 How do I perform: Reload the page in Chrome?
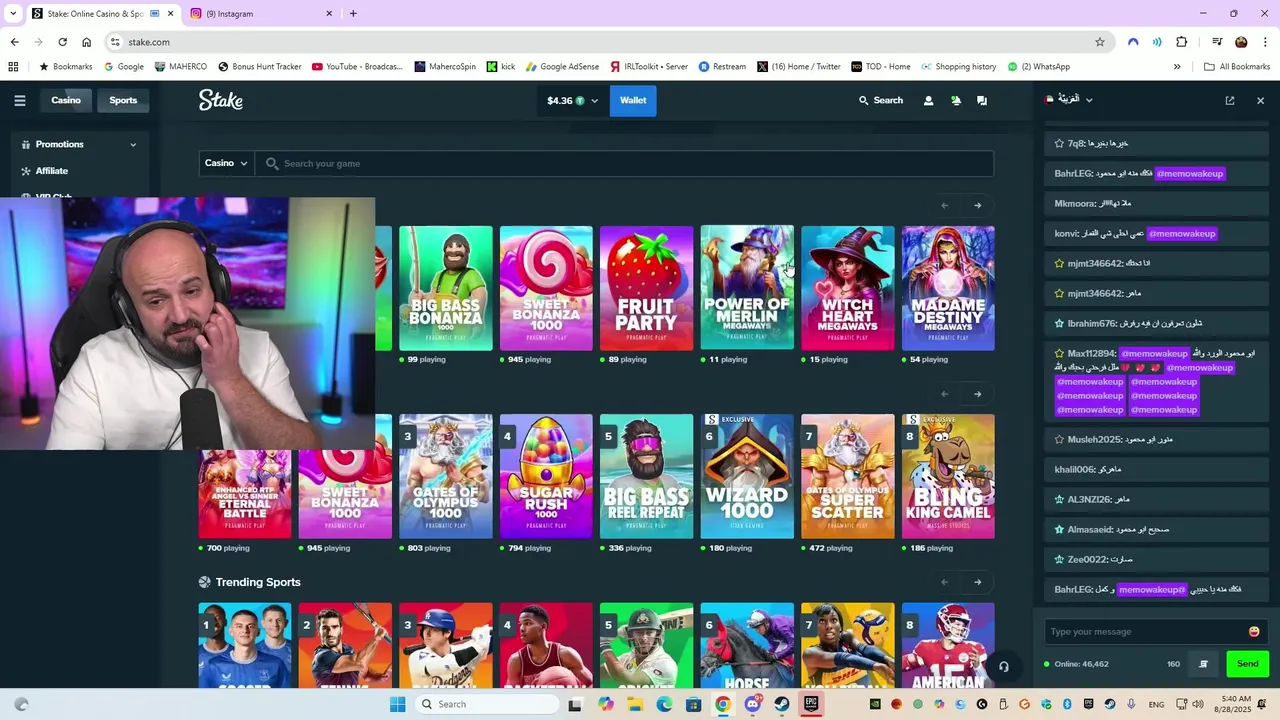click(62, 42)
